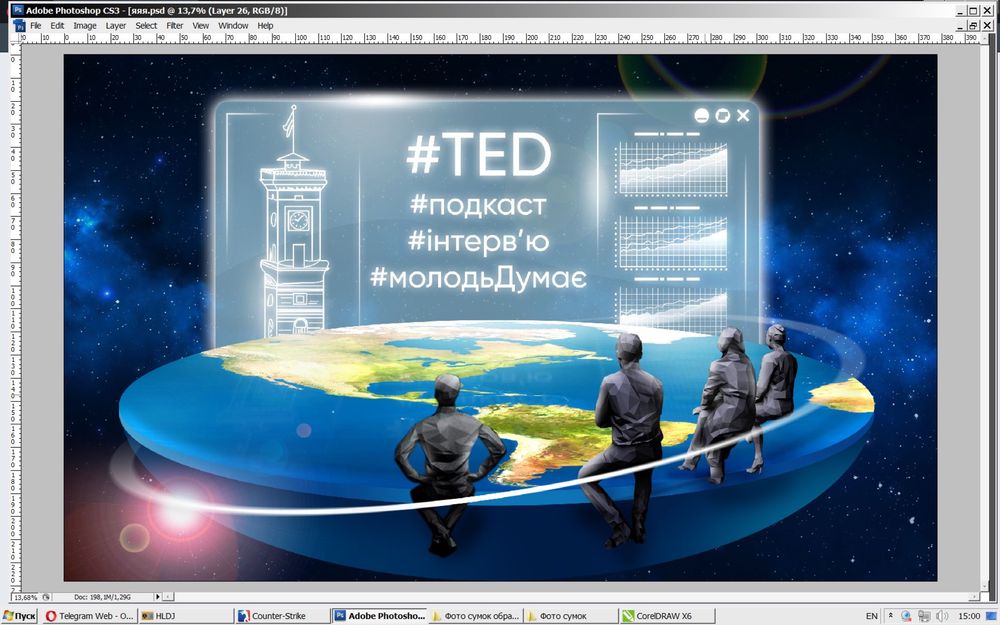
Task: Click the globe network tray icon
Action: [x=906, y=616]
